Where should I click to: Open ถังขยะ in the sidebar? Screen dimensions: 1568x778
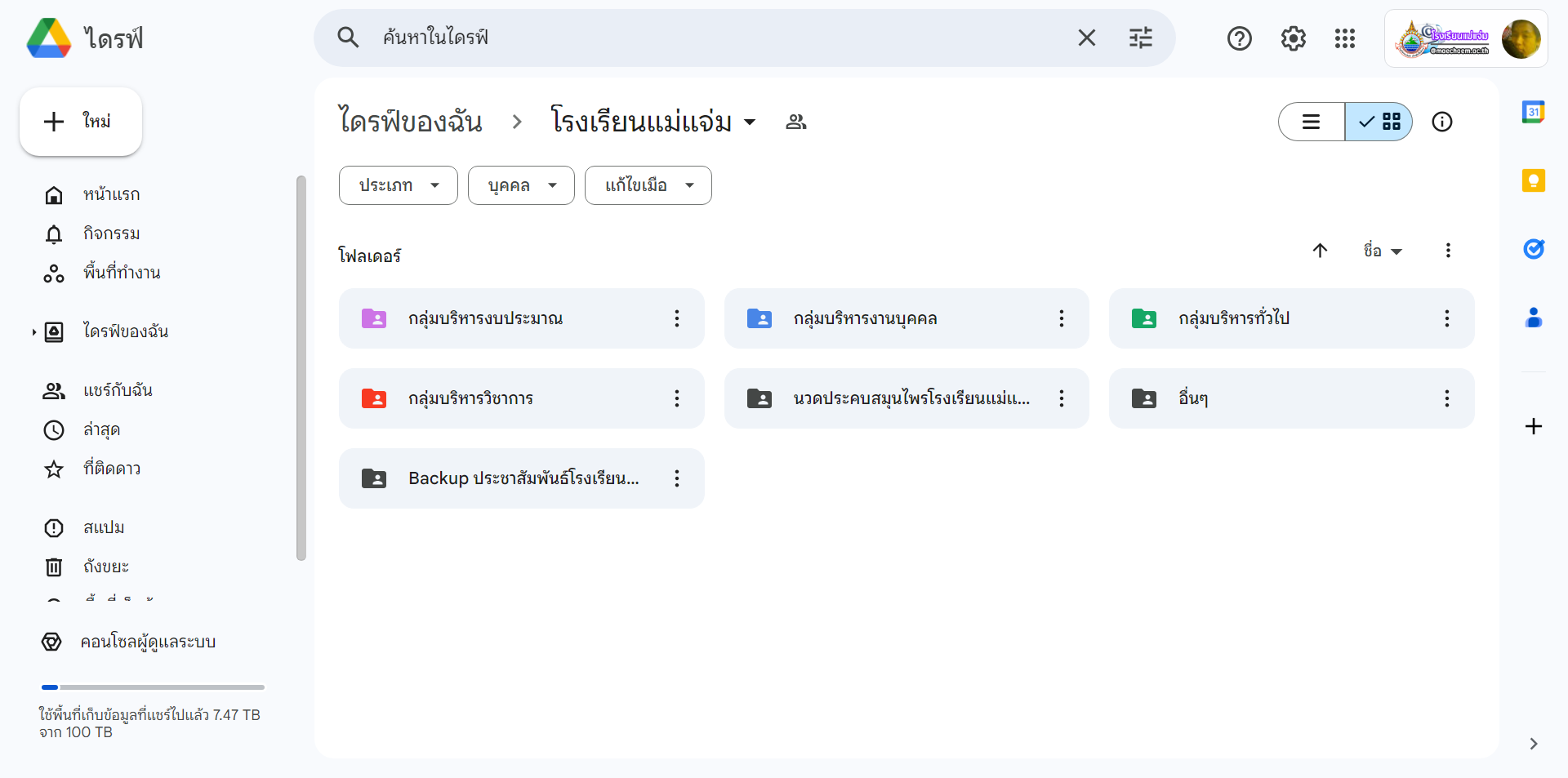(x=105, y=567)
